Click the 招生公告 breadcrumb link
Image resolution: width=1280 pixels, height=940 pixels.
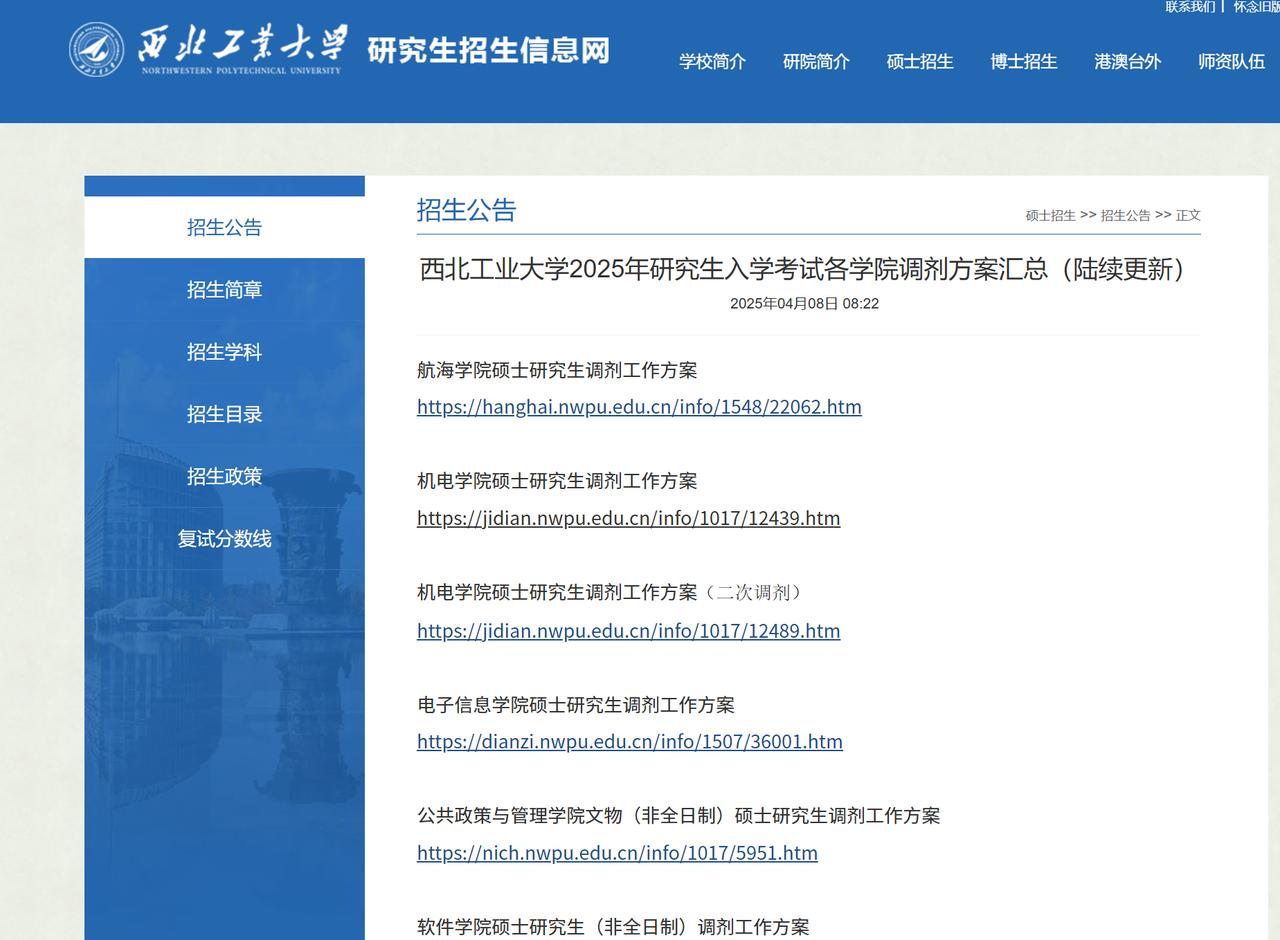click(x=1125, y=215)
